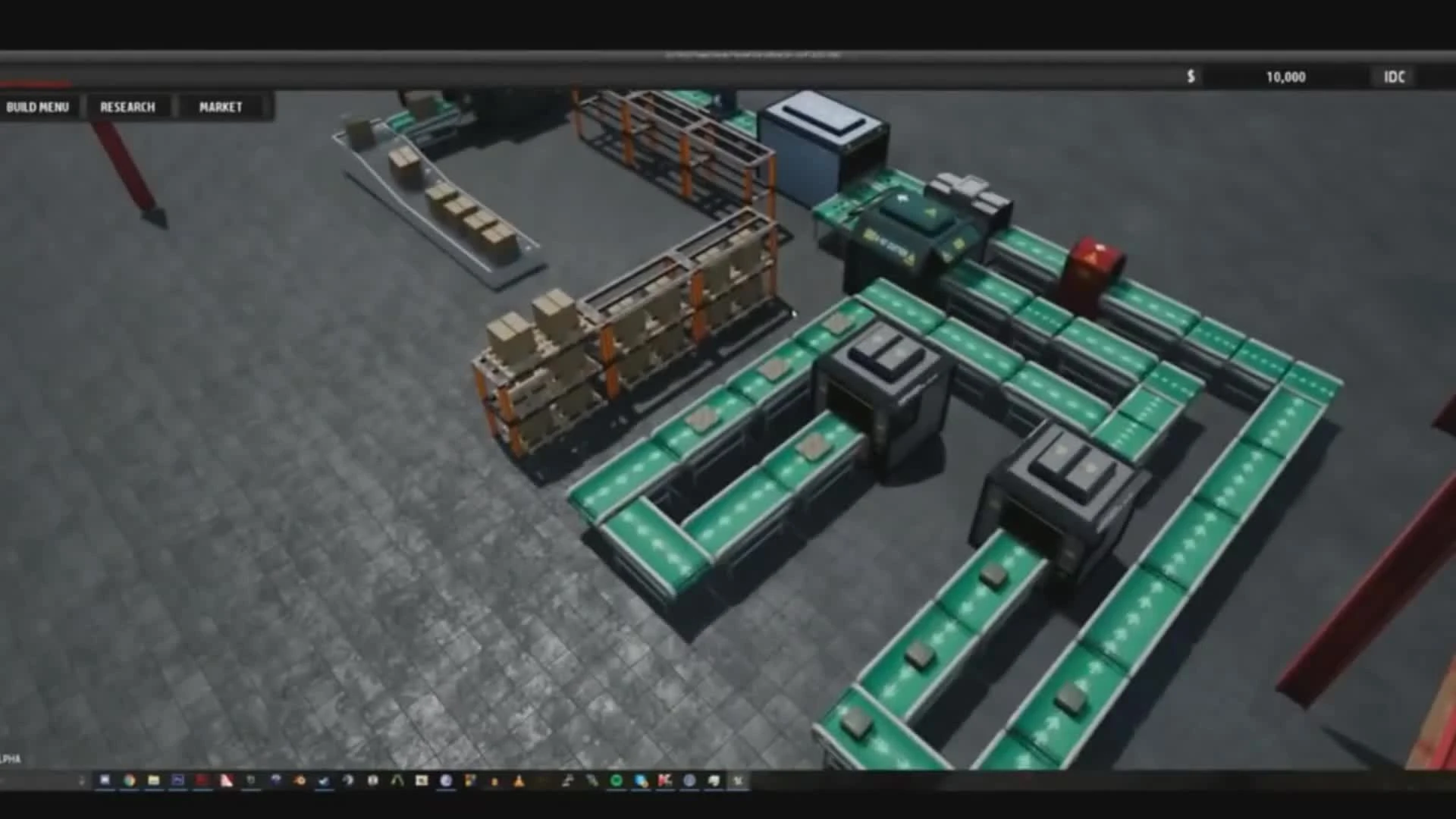Click the IDC button at top right

(1394, 77)
